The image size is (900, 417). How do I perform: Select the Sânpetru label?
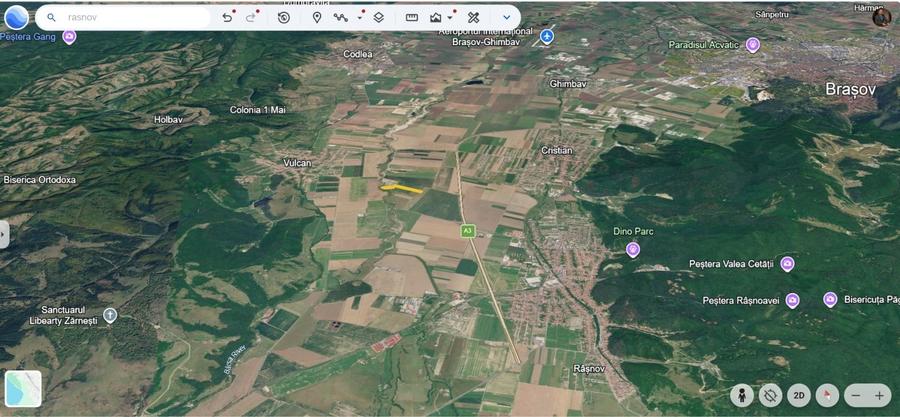tap(772, 14)
